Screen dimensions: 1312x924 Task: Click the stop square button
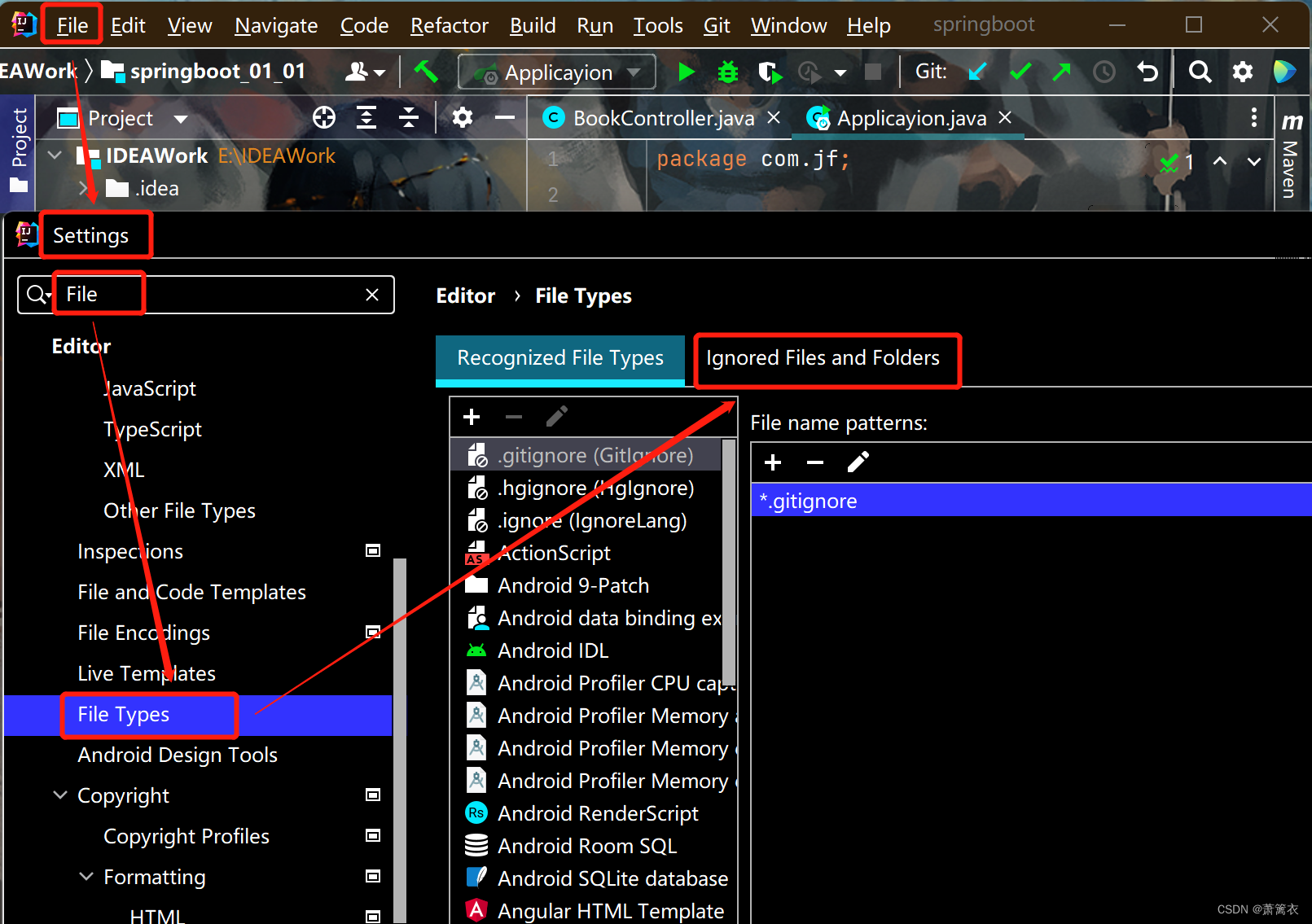(x=872, y=72)
